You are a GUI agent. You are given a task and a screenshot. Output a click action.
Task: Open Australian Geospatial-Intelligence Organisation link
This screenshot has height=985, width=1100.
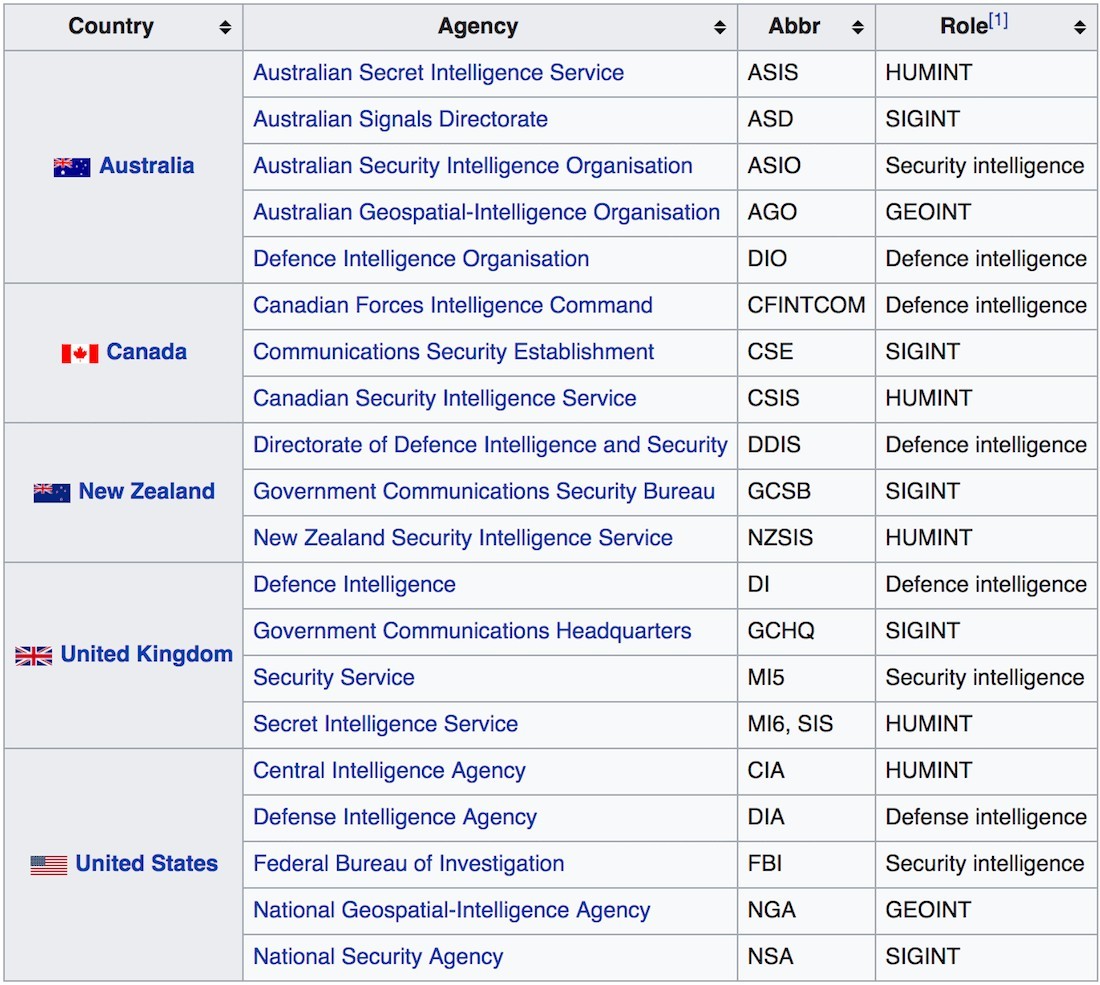pyautogui.click(x=486, y=212)
